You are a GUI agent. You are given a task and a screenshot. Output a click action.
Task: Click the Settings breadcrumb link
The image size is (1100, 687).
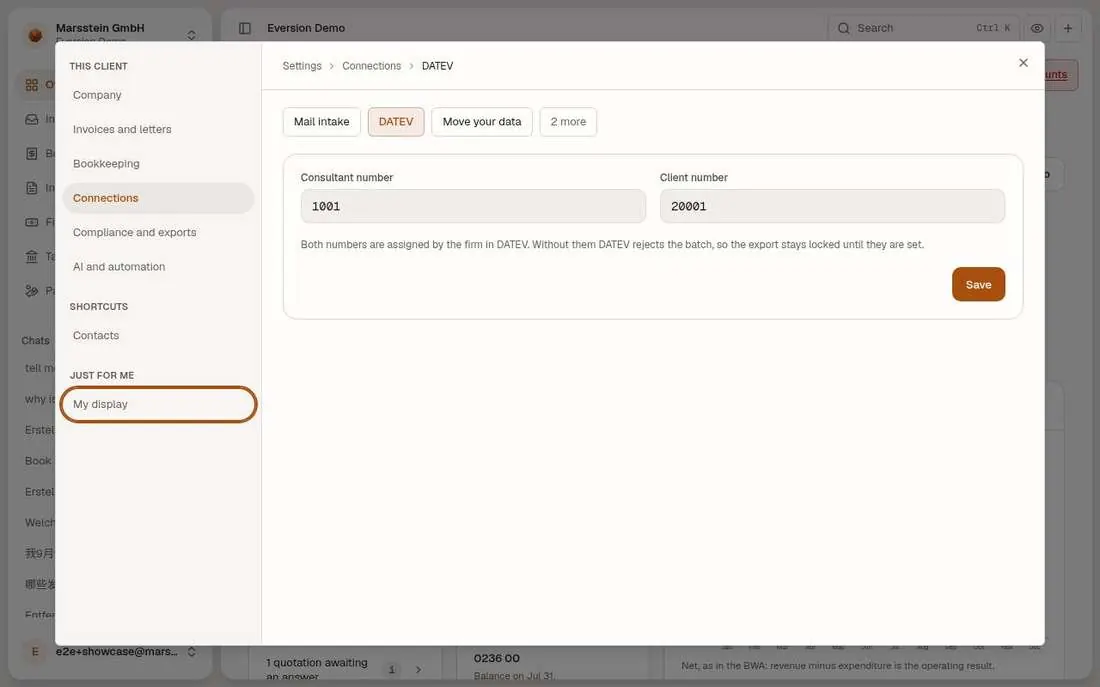pyautogui.click(x=302, y=66)
